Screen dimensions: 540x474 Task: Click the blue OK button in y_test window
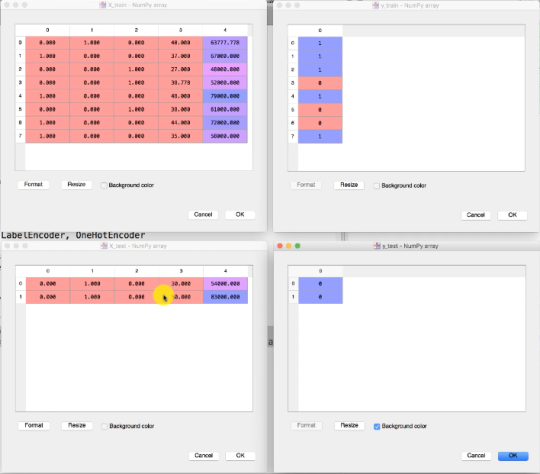pos(513,455)
